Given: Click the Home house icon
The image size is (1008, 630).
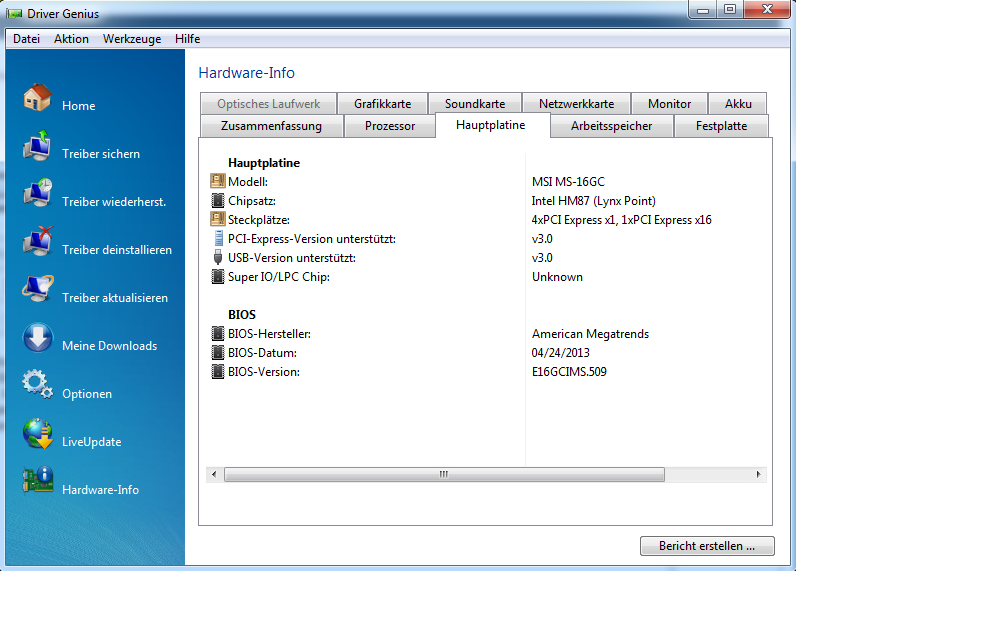Looking at the screenshot, I should coord(38,98).
